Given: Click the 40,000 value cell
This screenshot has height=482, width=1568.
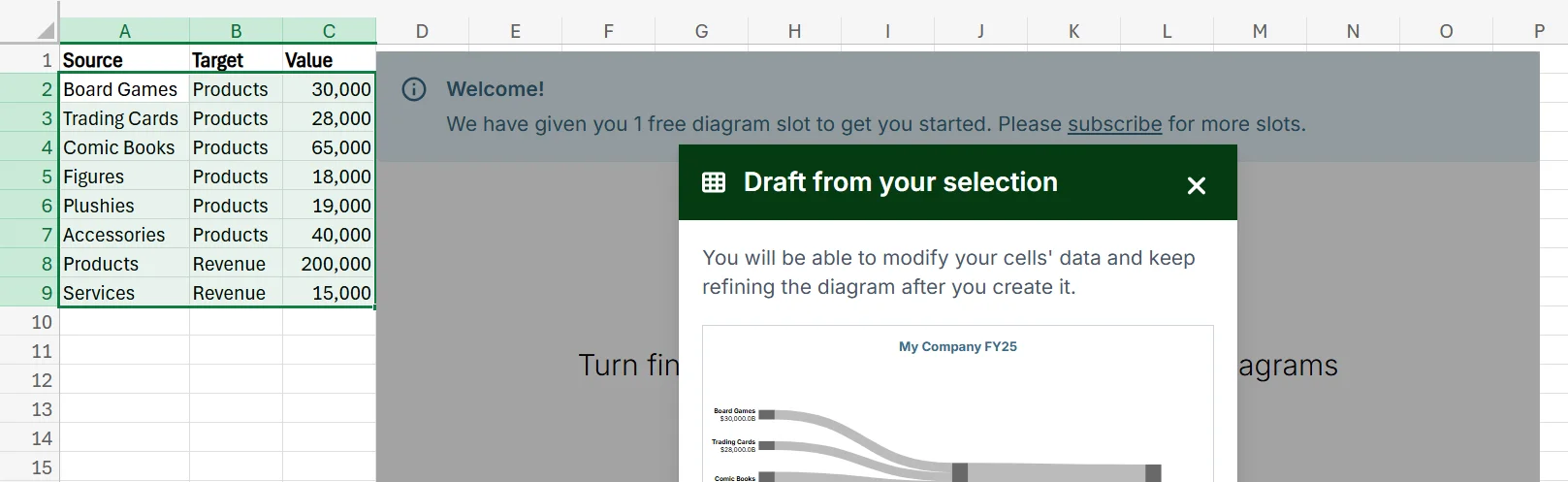Looking at the screenshot, I should pyautogui.click(x=329, y=235).
